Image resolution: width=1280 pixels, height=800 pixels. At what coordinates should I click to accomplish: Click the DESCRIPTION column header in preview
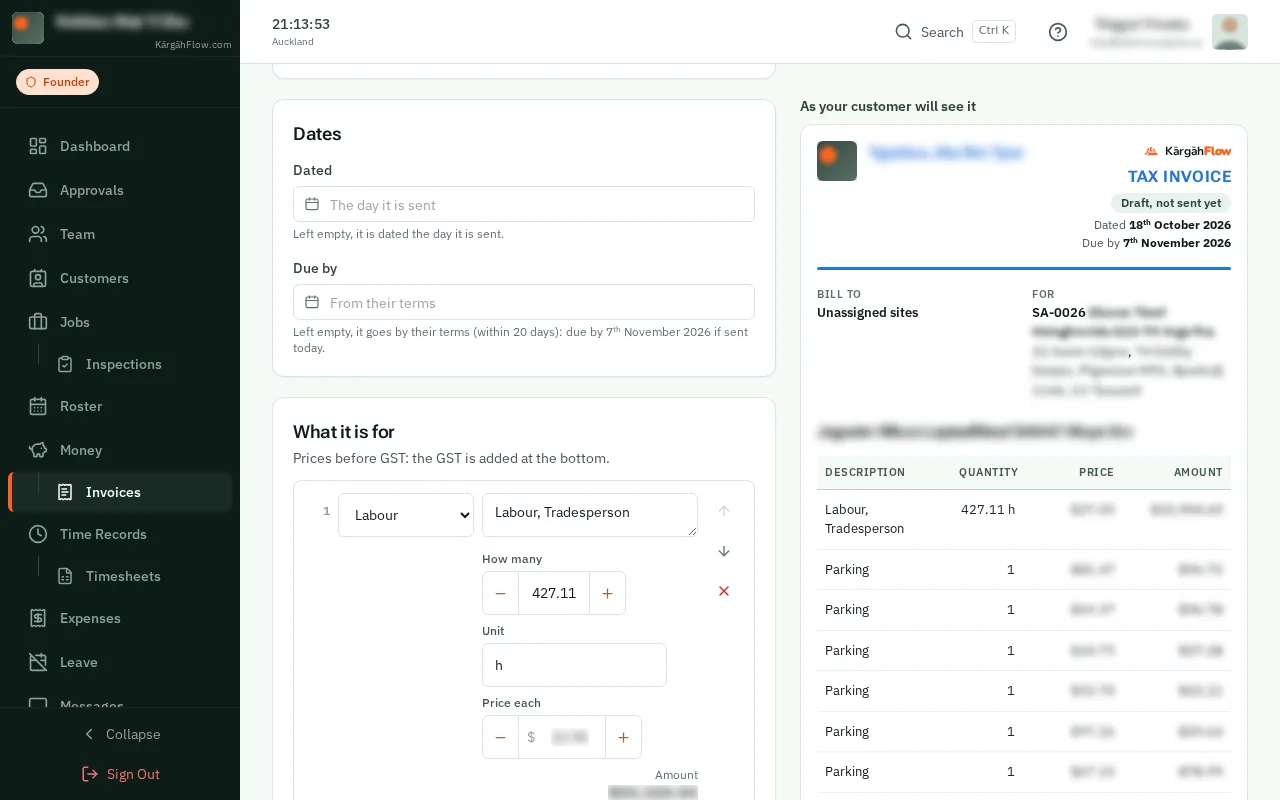[865, 472]
